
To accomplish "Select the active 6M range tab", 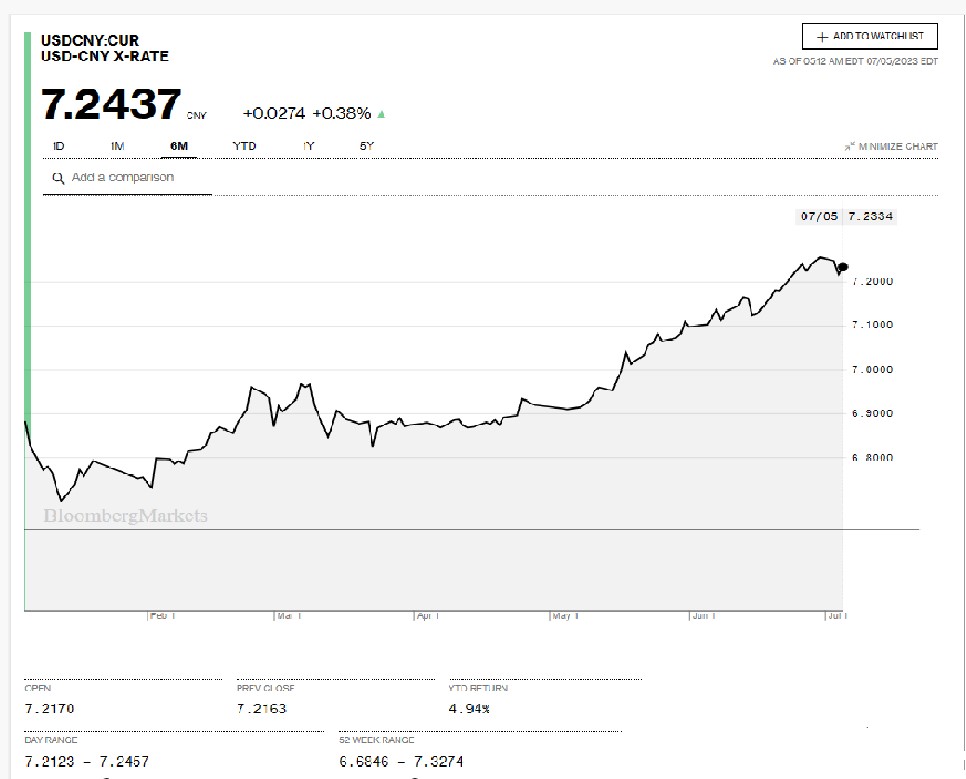I will click(x=179, y=146).
